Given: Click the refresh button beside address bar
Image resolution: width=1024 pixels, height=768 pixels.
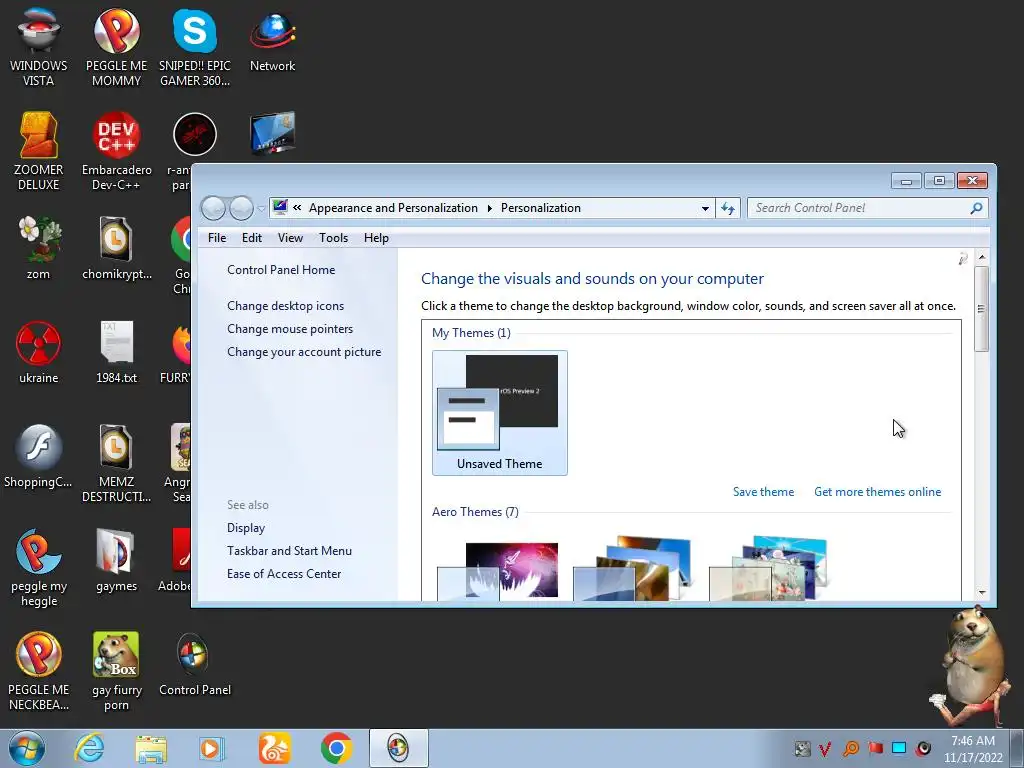Looking at the screenshot, I should pos(728,208).
